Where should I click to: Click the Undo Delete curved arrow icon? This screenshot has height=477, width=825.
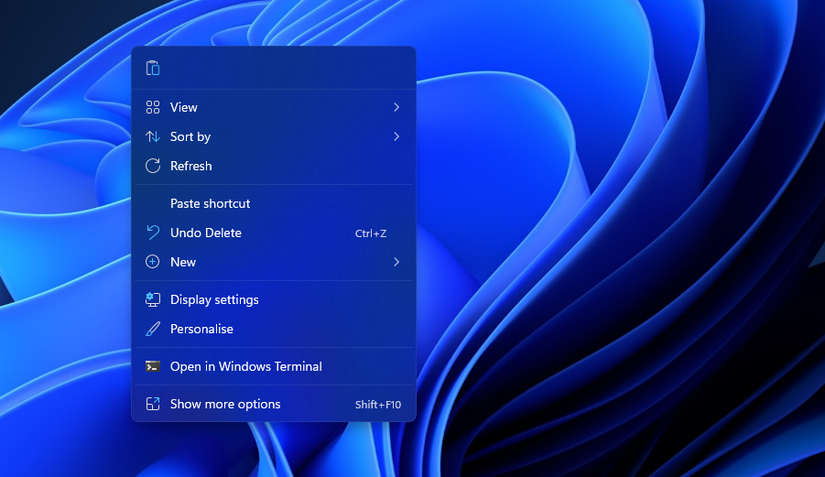[153, 232]
